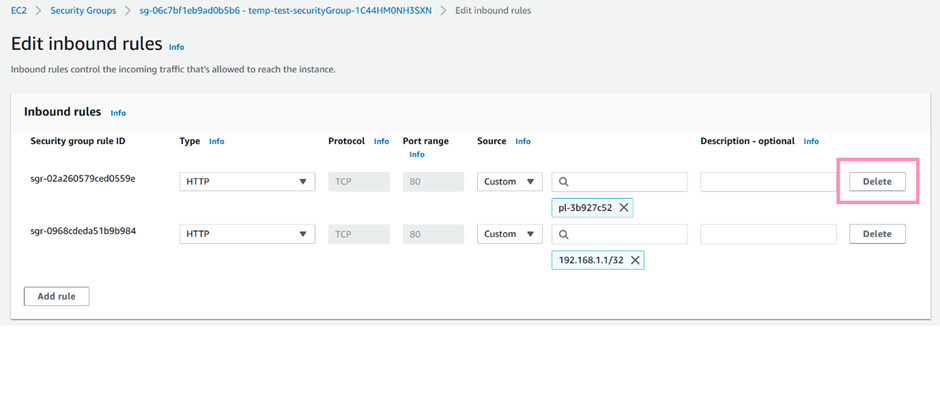
Task: Click search icon in second rule's source field
Action: coord(564,234)
